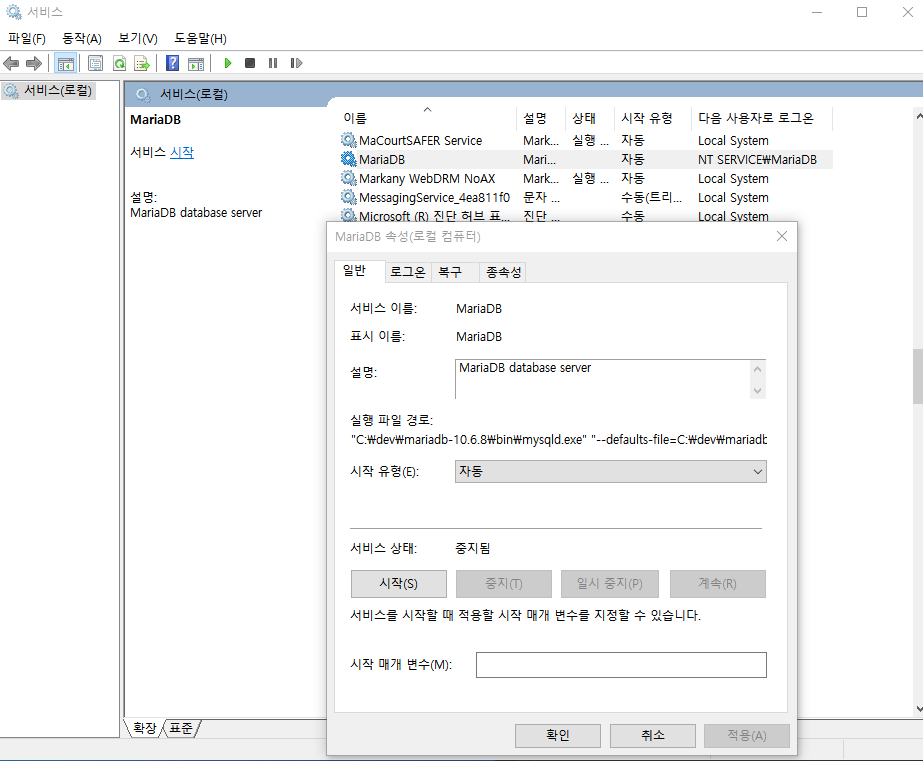Stop the service with square icon

(250, 63)
